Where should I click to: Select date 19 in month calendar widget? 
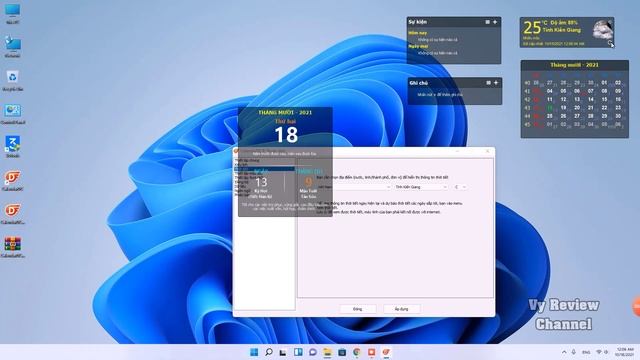pyautogui.click(x=563, y=108)
